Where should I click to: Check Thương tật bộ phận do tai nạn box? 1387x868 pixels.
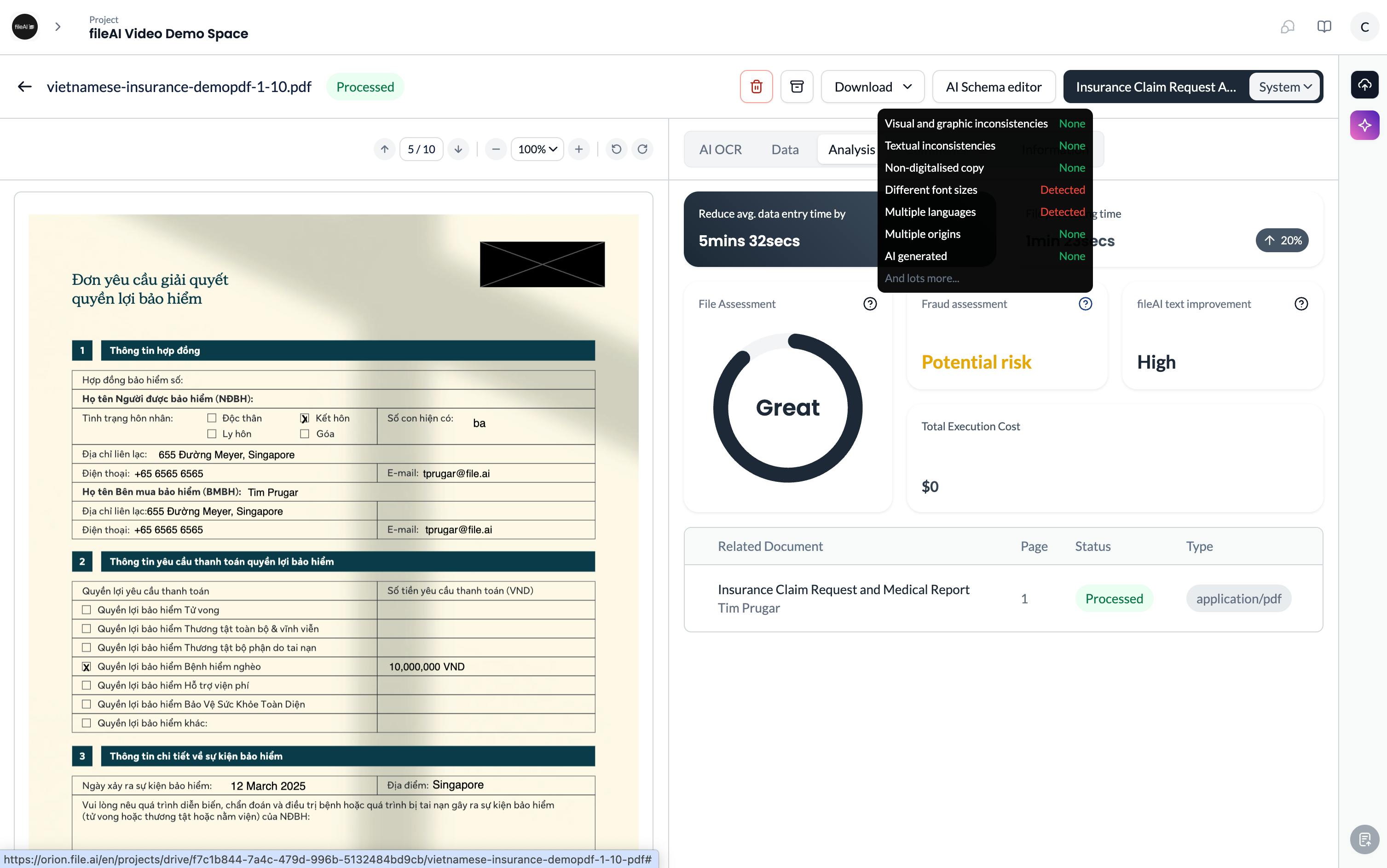(x=86, y=648)
